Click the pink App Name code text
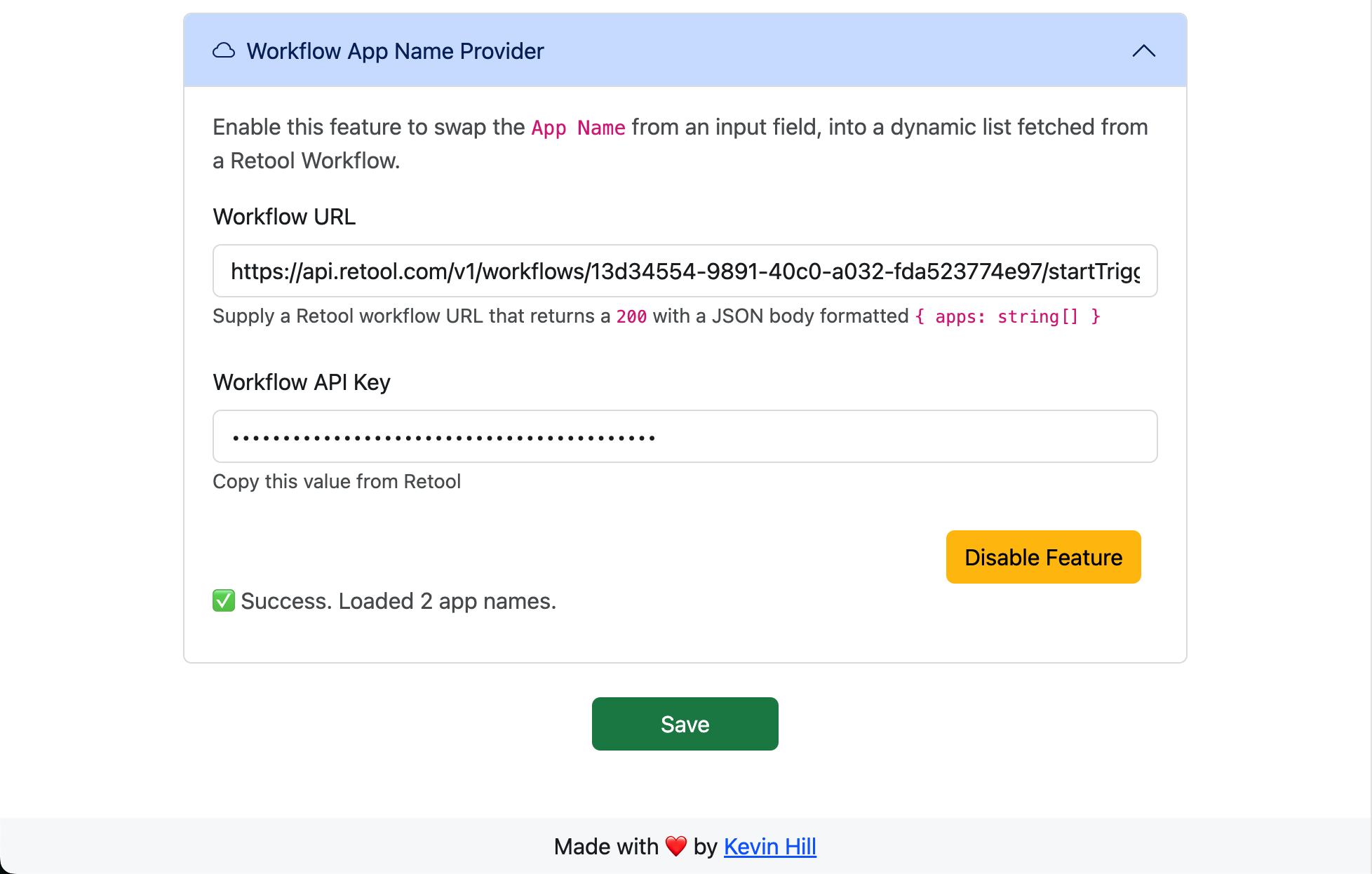The image size is (1372, 874). tap(578, 128)
